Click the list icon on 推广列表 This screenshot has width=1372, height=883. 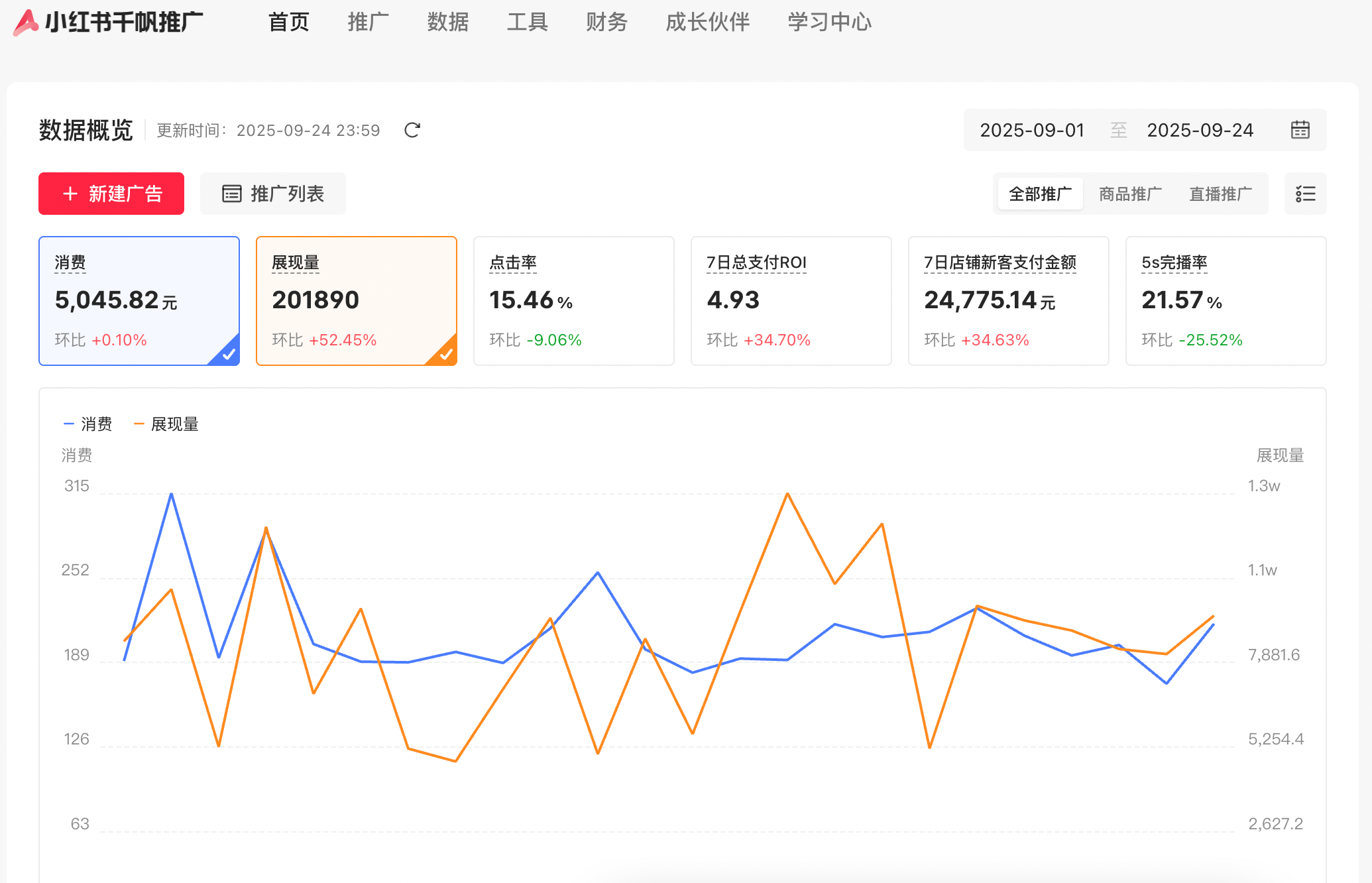tap(231, 194)
